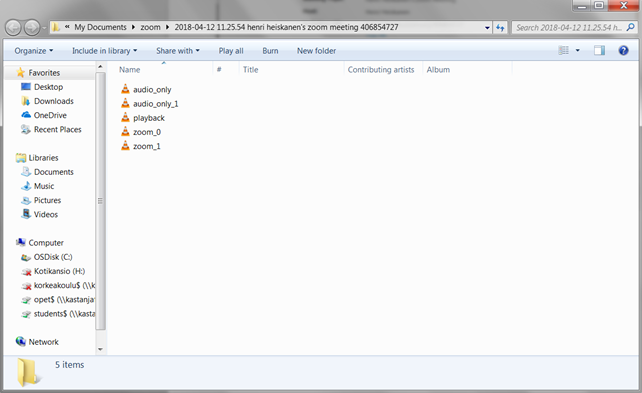Select the playback file name

click(149, 118)
